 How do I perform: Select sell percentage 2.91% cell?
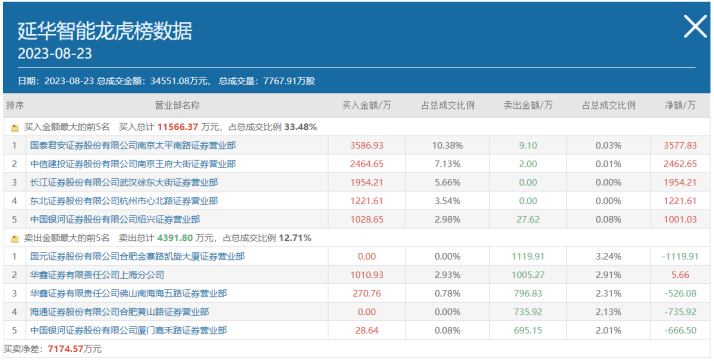(x=608, y=275)
